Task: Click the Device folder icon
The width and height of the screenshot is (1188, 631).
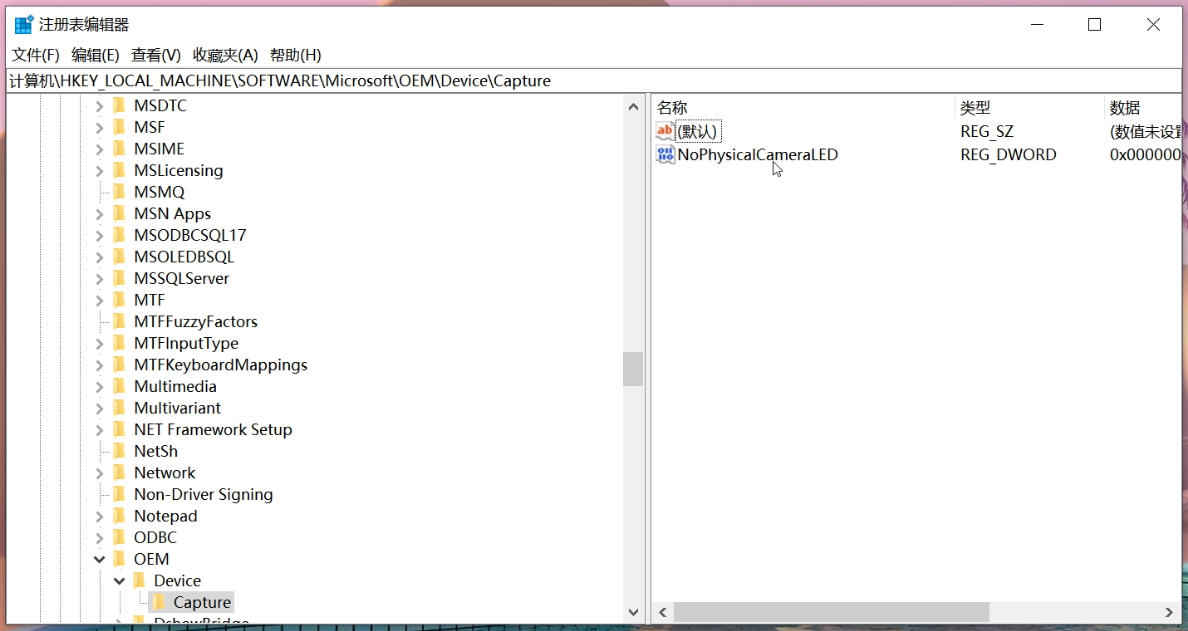Action: pos(139,580)
